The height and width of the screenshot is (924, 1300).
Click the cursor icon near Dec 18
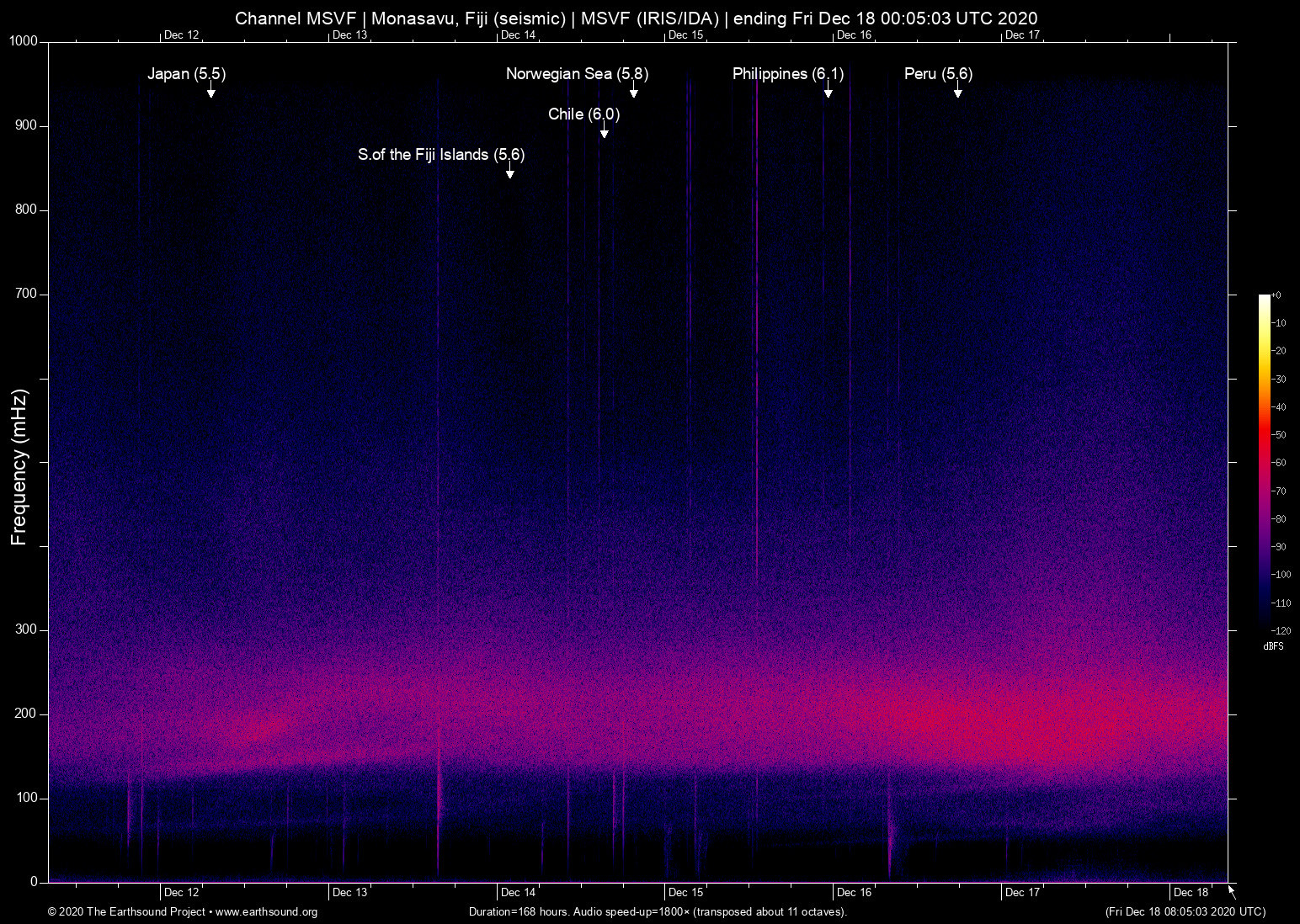pyautogui.click(x=1230, y=892)
